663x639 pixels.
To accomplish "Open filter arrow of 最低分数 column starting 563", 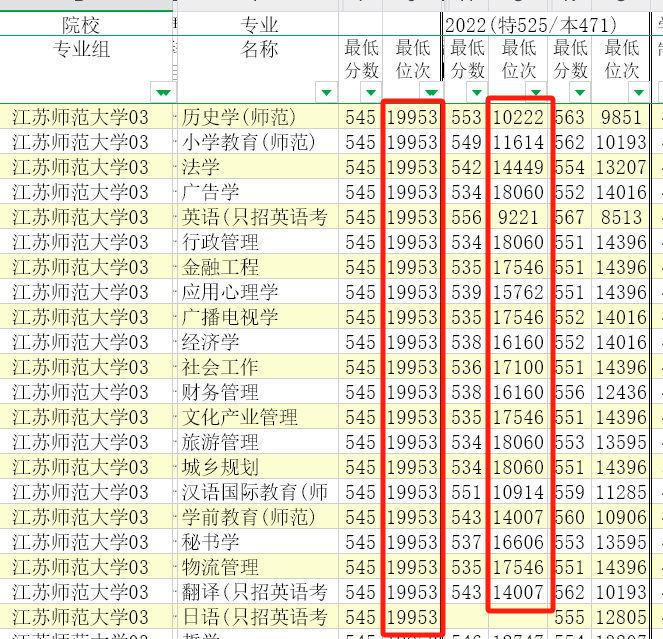I will [x=580, y=93].
